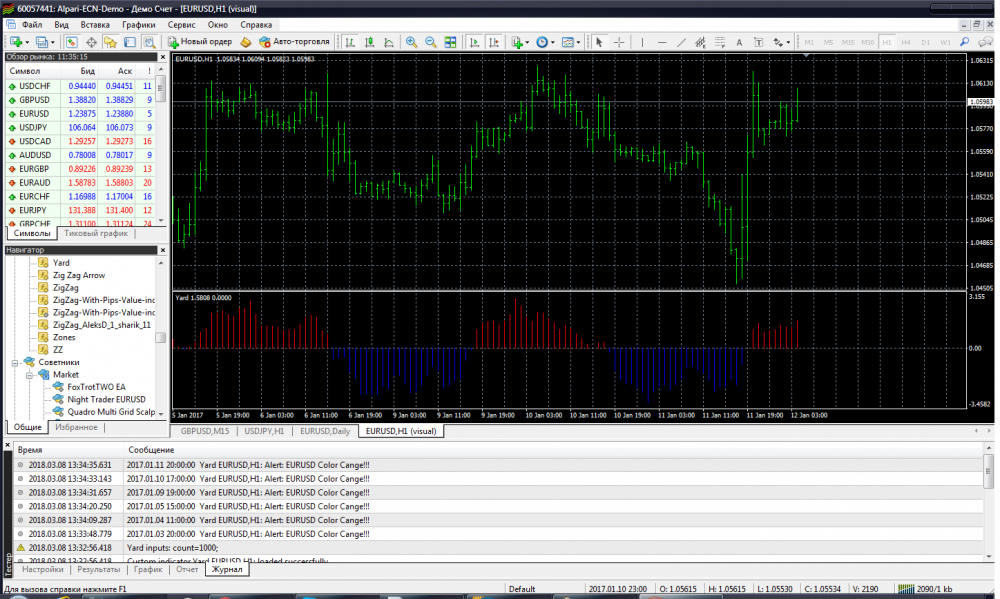The width and height of the screenshot is (1000, 599).
Task: Enable candlestick chart display mode
Action: 370,42
